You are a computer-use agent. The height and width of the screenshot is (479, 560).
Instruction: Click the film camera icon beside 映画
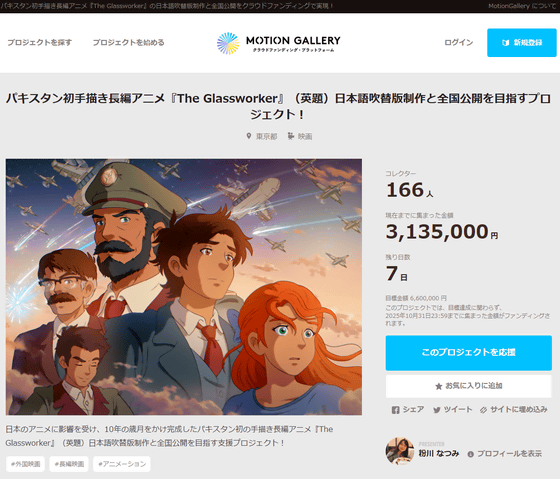291,136
